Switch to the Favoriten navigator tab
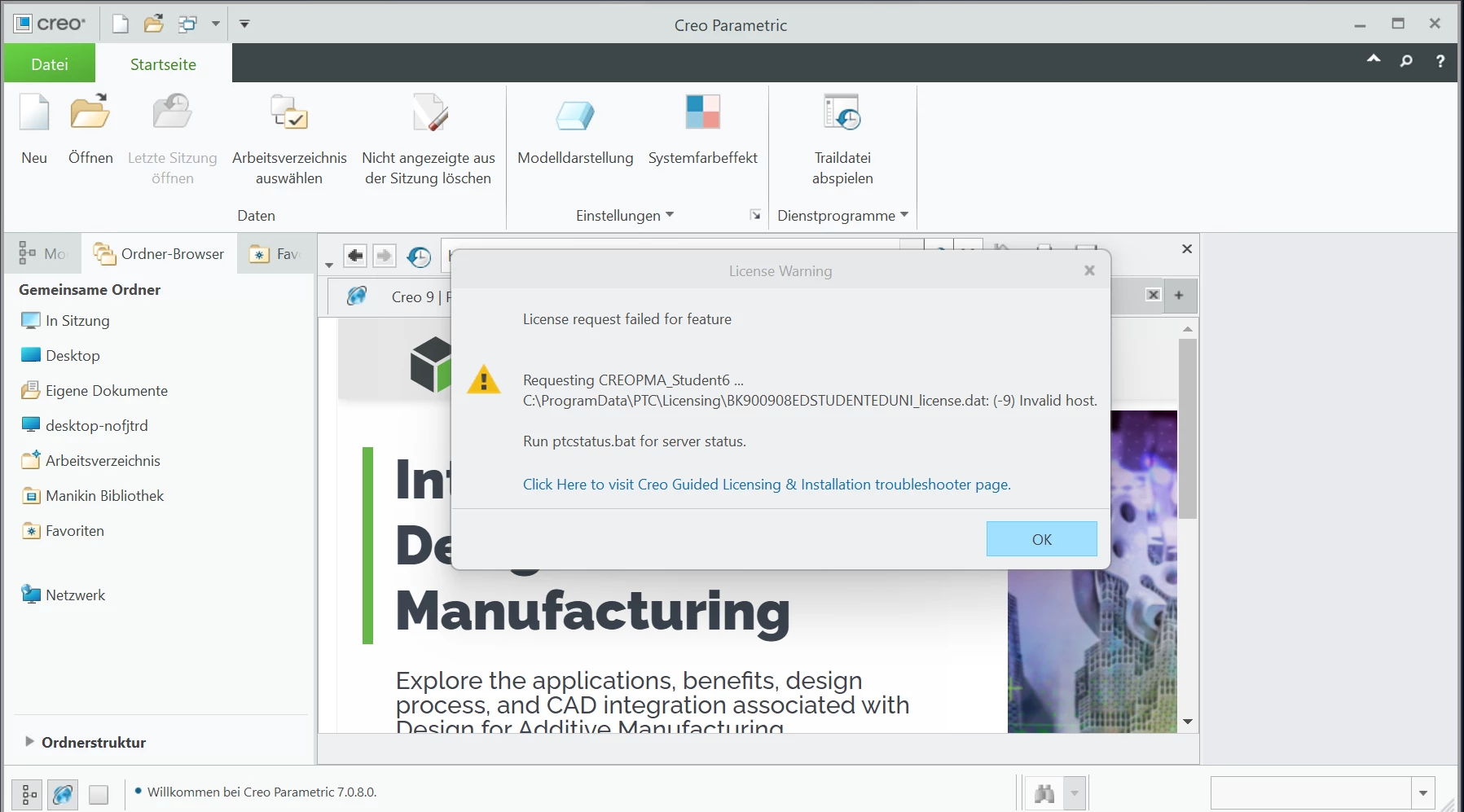This screenshot has height=812, width=1464. pyautogui.click(x=275, y=253)
